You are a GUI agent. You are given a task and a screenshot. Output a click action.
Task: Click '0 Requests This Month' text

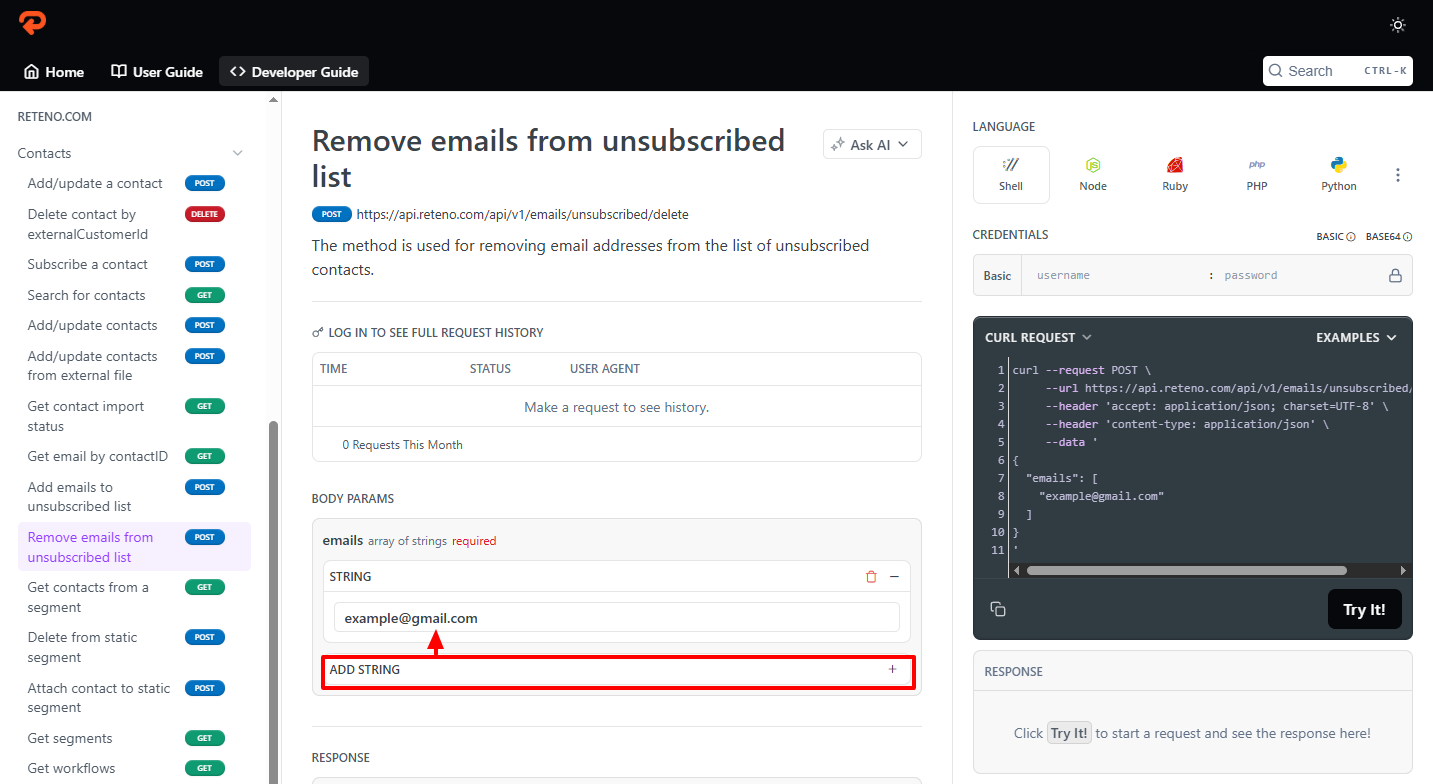pyautogui.click(x=402, y=444)
